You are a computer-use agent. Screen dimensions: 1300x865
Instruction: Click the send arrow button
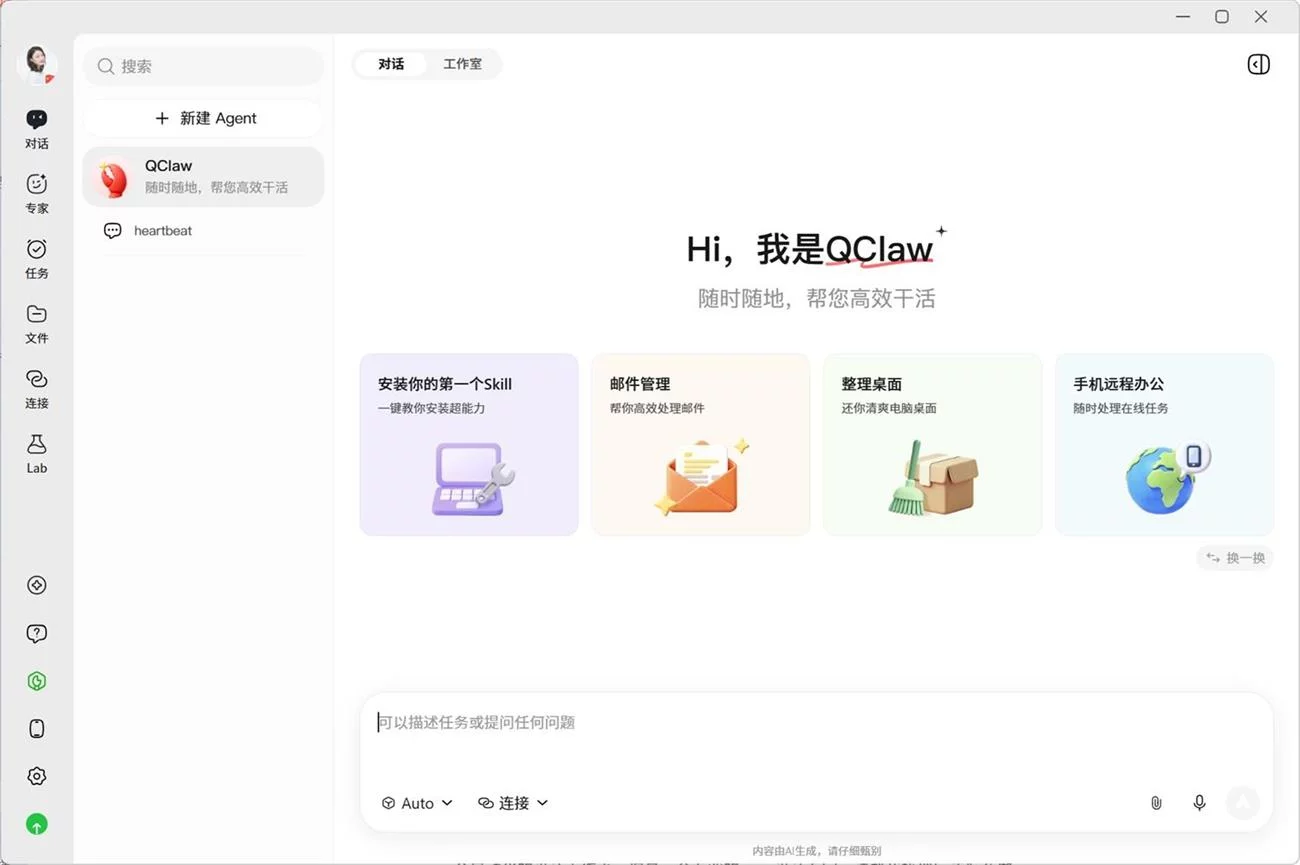click(1242, 802)
